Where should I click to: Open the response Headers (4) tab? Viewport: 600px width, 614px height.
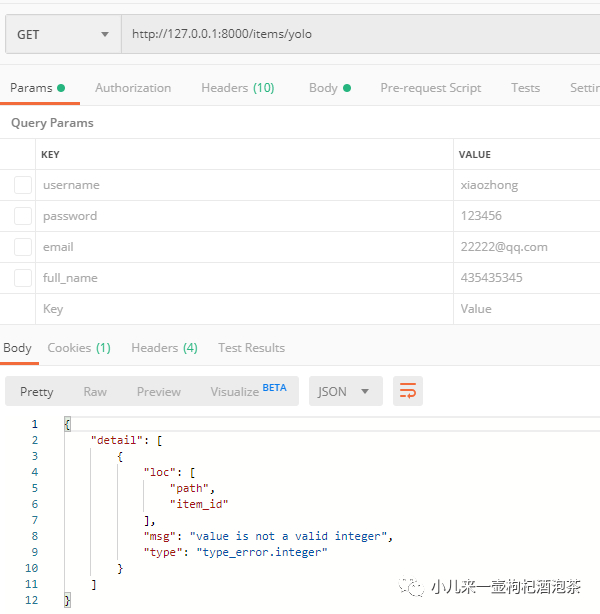click(164, 348)
